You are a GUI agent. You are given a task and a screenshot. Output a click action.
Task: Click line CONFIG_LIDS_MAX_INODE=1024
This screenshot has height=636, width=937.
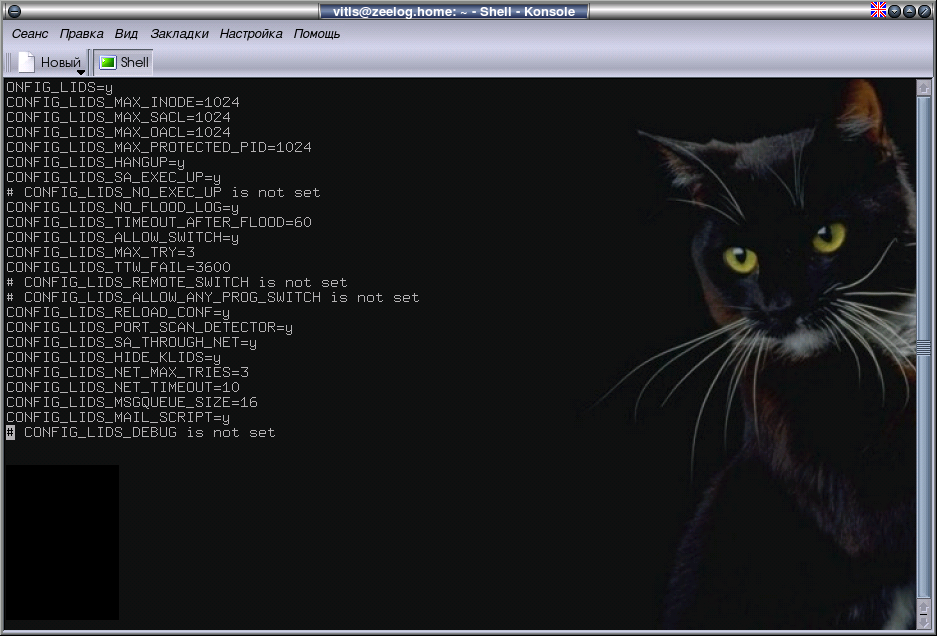(x=123, y=102)
